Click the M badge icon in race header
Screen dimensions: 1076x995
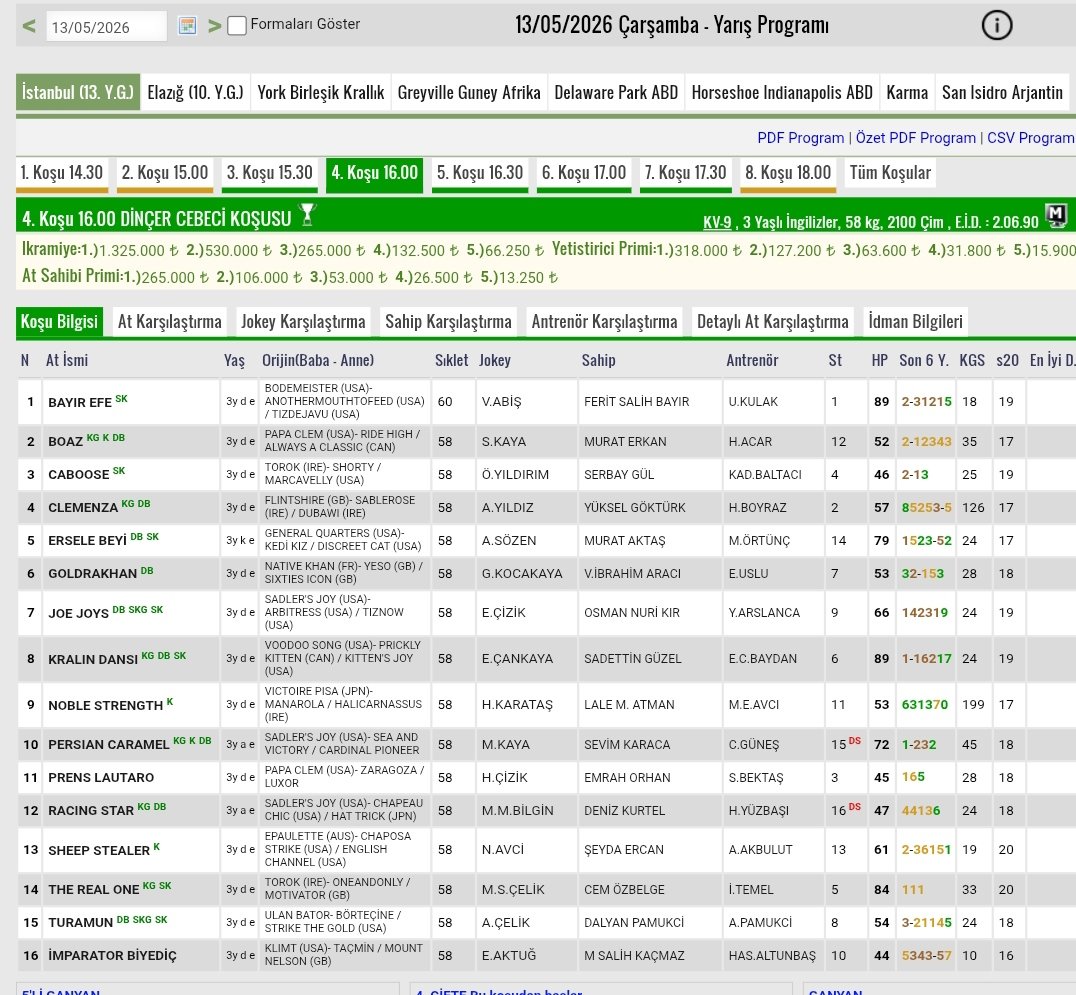point(1055,215)
